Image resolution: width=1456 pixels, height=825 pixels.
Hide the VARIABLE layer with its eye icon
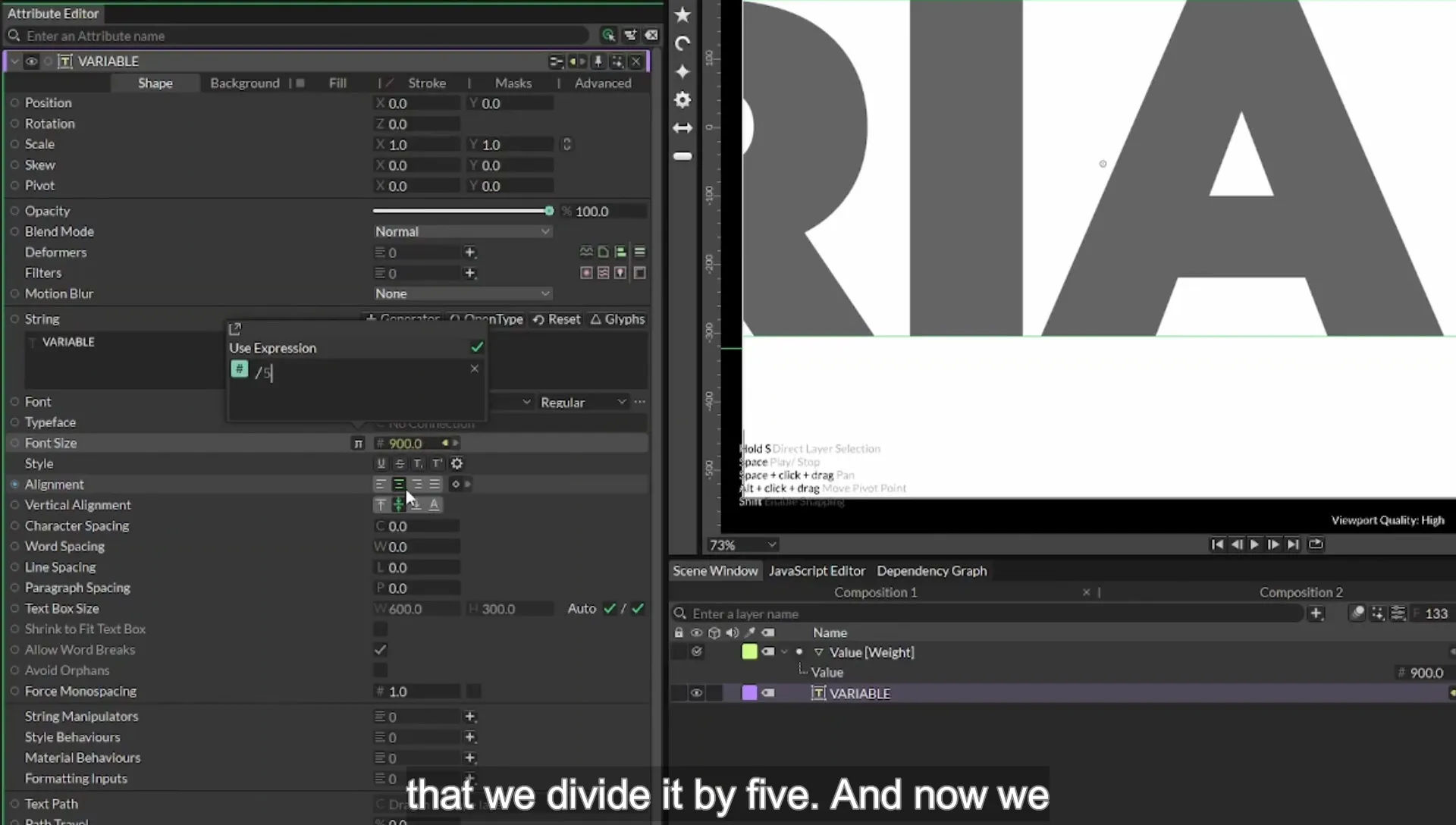tap(695, 693)
